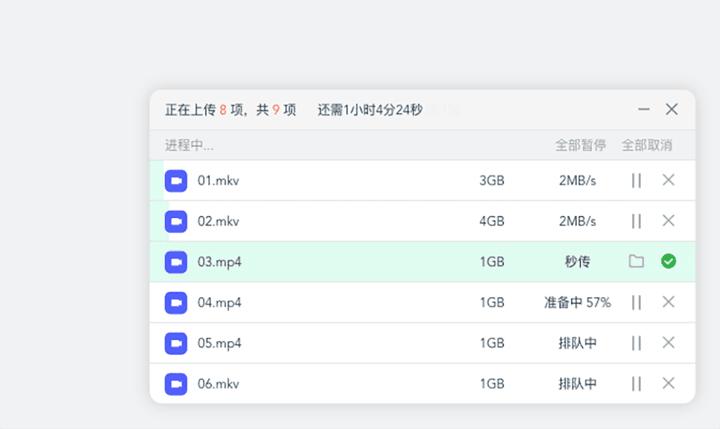Cancel the 01.mkv upload
The height and width of the screenshot is (429, 720).
(669, 180)
